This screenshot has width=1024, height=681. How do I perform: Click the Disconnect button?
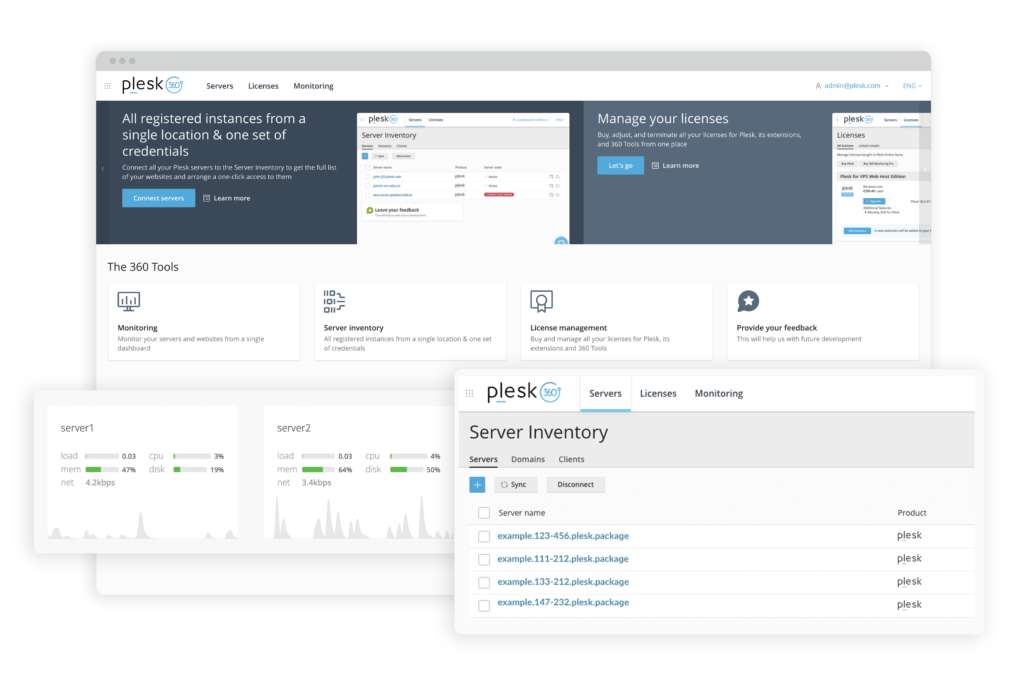pyautogui.click(x=575, y=484)
